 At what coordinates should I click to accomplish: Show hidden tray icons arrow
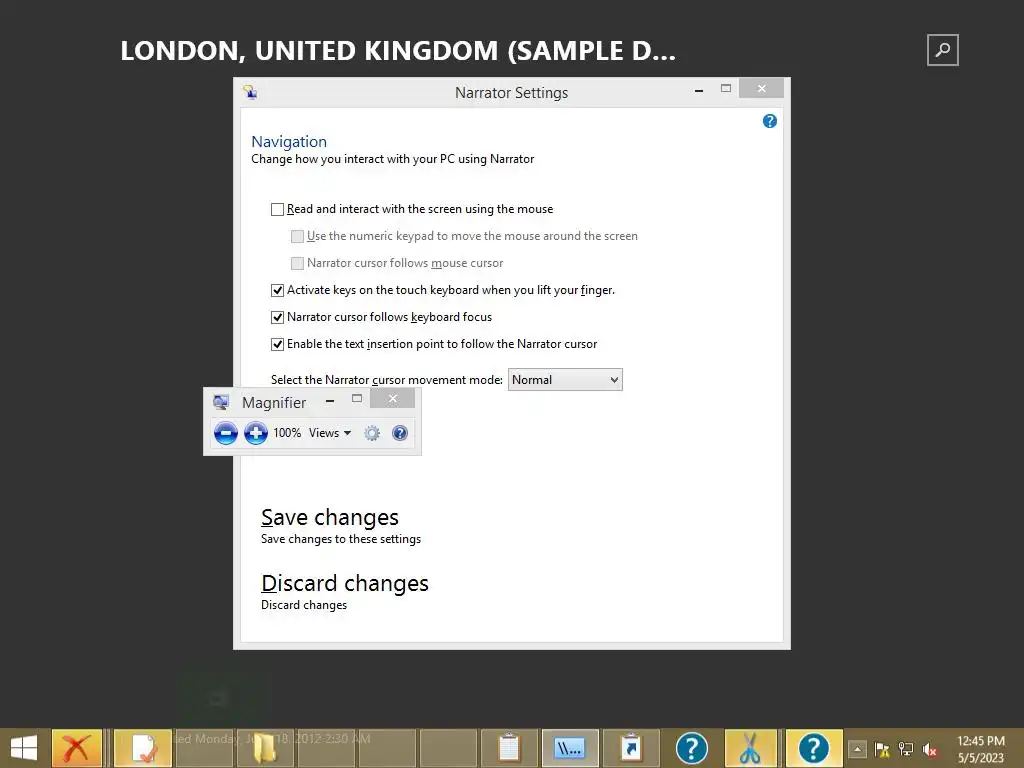tap(857, 749)
